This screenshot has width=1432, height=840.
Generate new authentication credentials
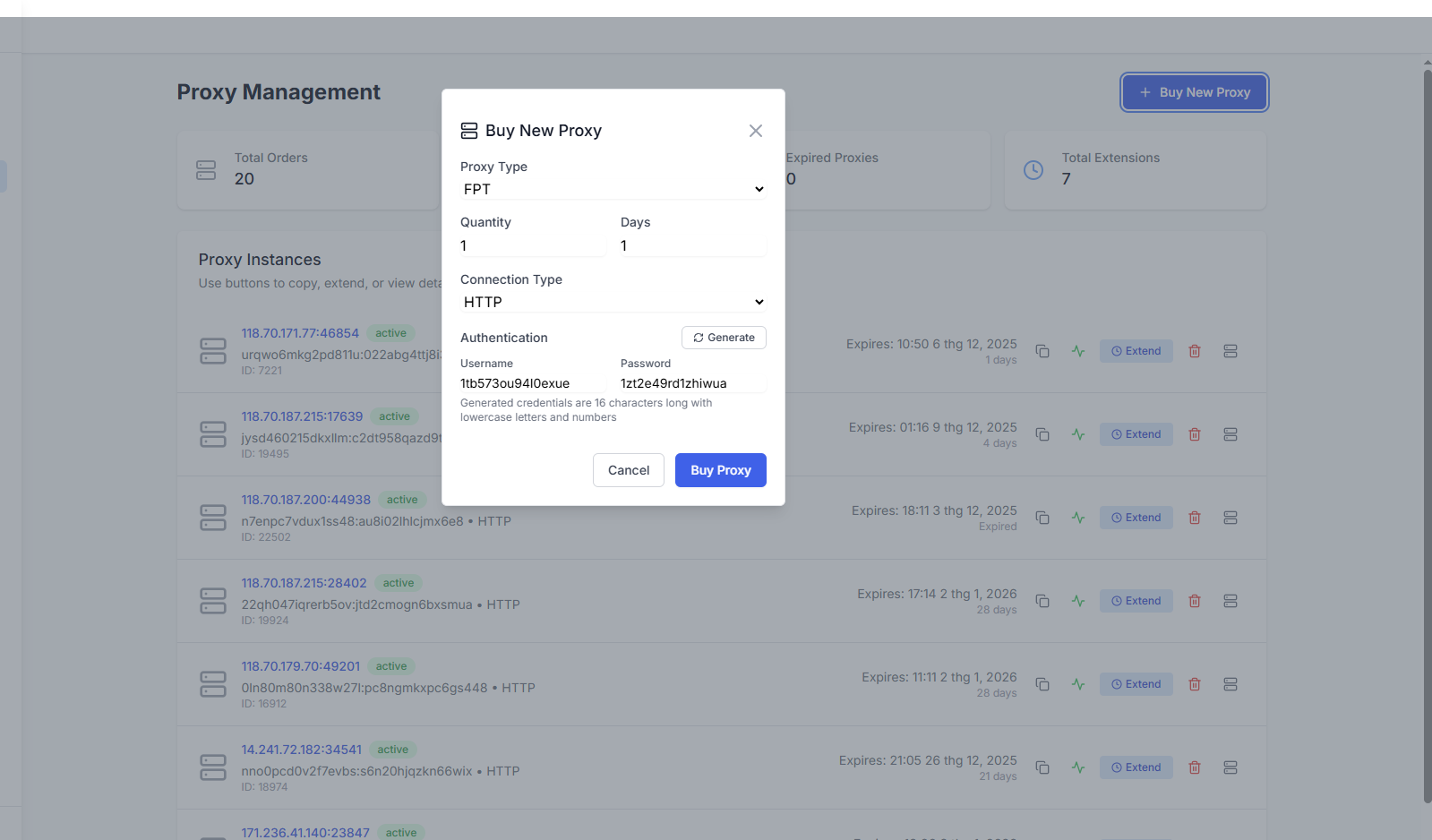coord(724,338)
